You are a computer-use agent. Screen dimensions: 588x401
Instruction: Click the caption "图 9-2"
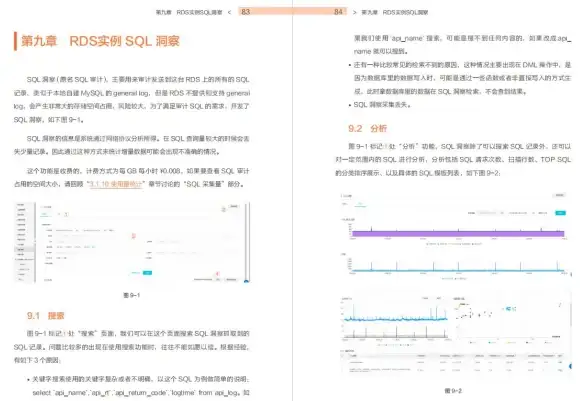(x=453, y=391)
